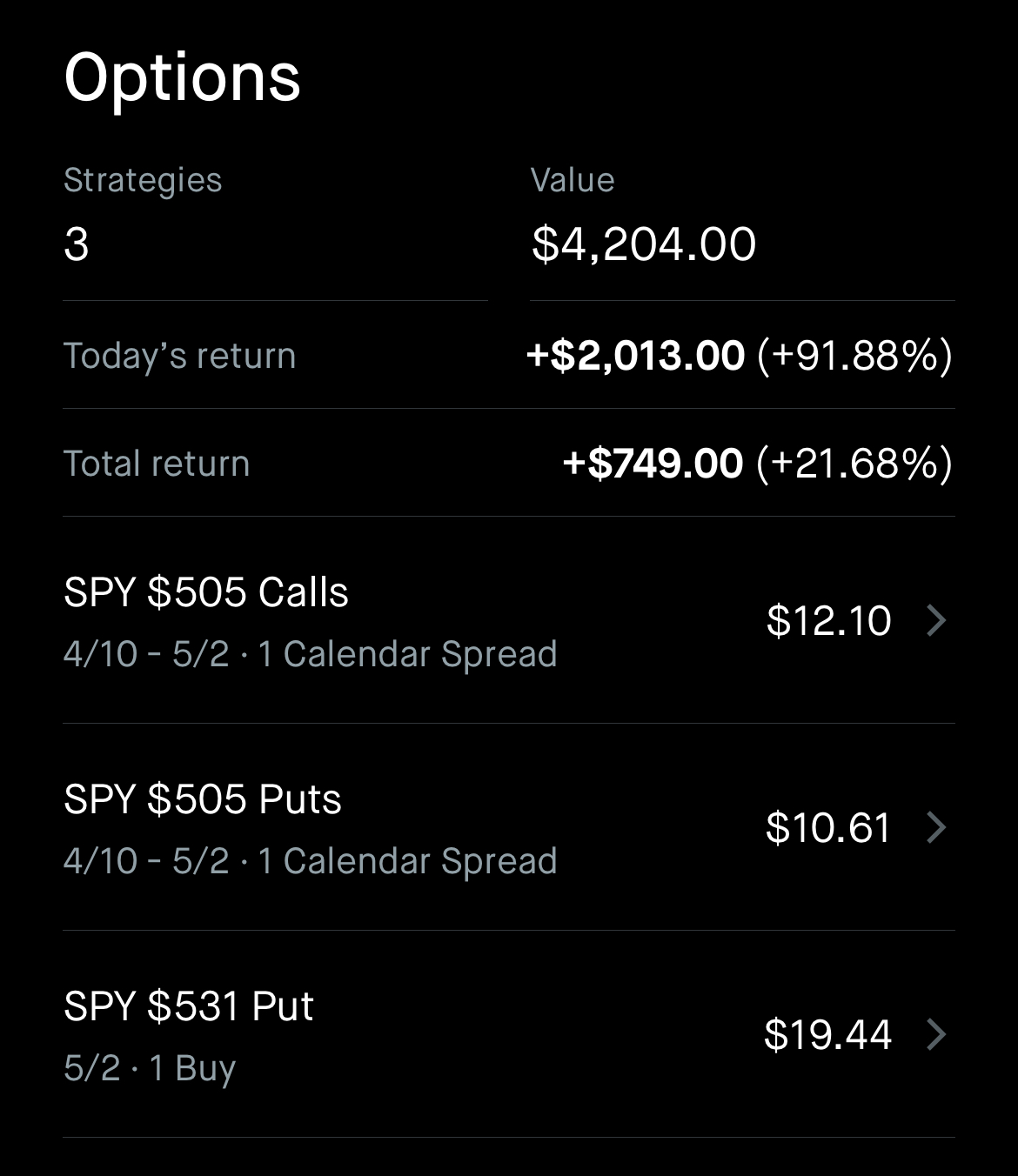This screenshot has height=1176, width=1018.
Task: Expand the SPY $505 Calls chevron
Action: (x=936, y=621)
